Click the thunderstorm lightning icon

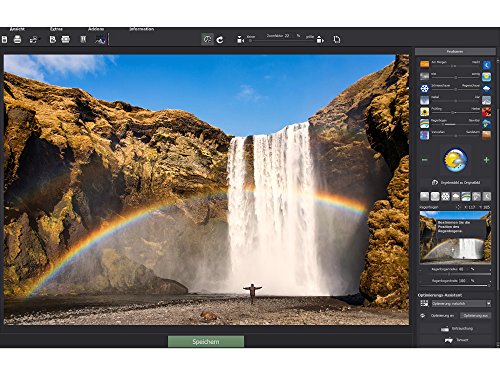click(487, 124)
